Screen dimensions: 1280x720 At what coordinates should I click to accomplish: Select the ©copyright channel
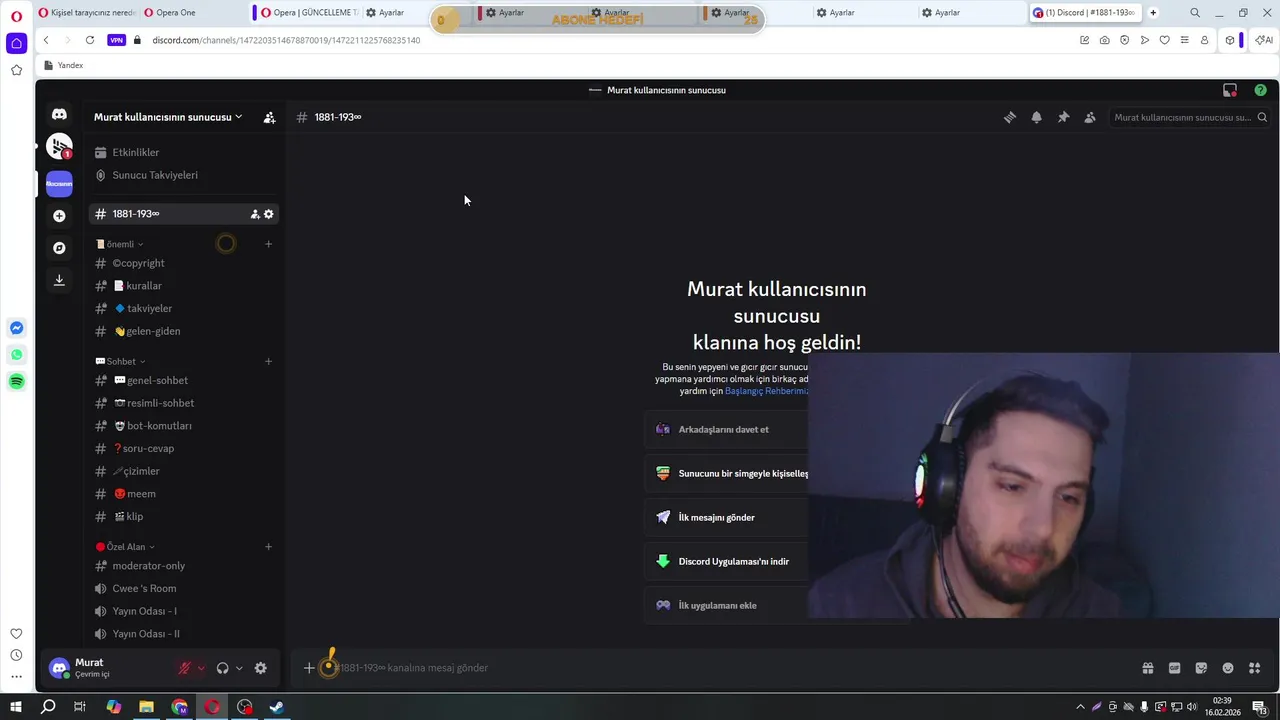(183, 263)
